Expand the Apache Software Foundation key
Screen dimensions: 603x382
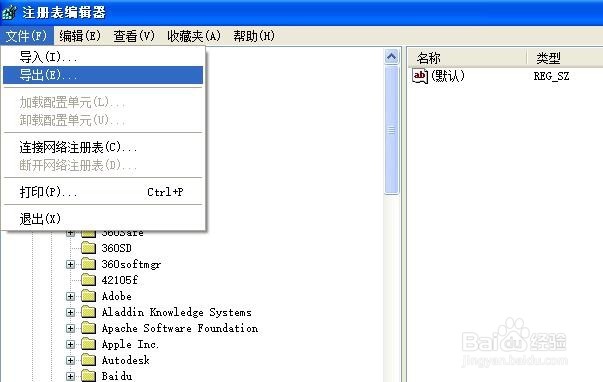70,329
